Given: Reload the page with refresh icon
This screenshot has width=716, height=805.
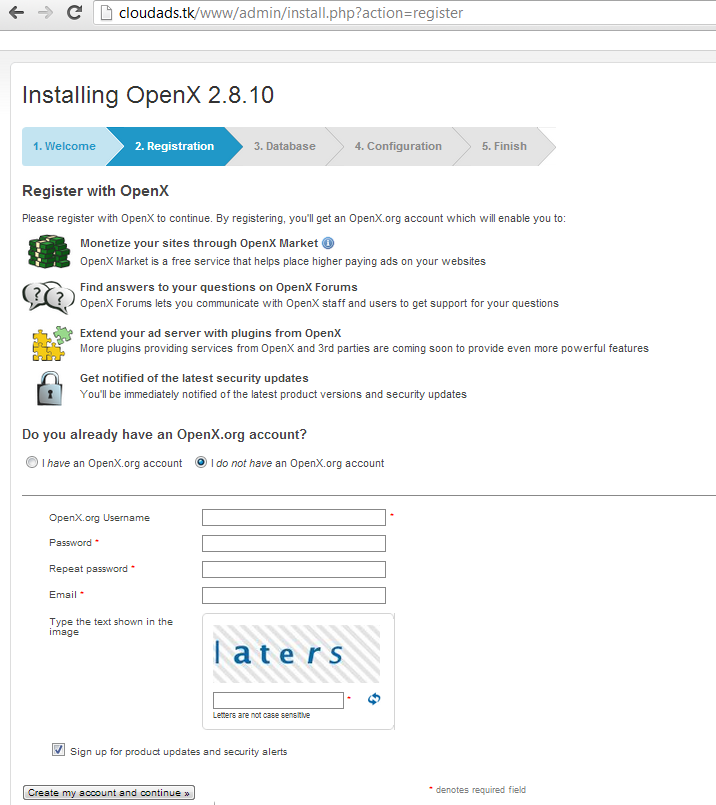Looking at the screenshot, I should [74, 12].
